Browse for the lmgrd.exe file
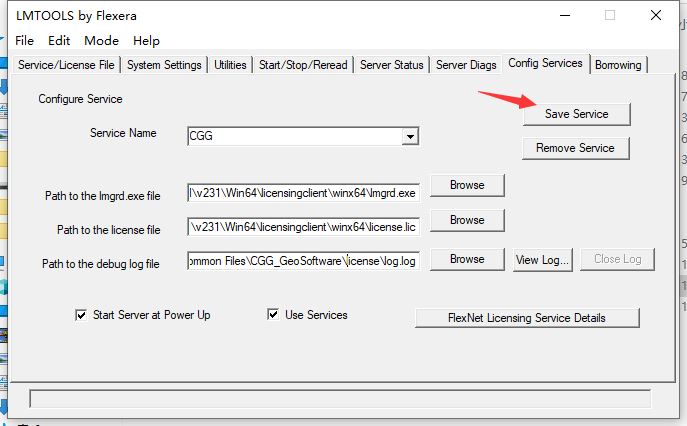This screenshot has height=426, width=687. [x=467, y=185]
